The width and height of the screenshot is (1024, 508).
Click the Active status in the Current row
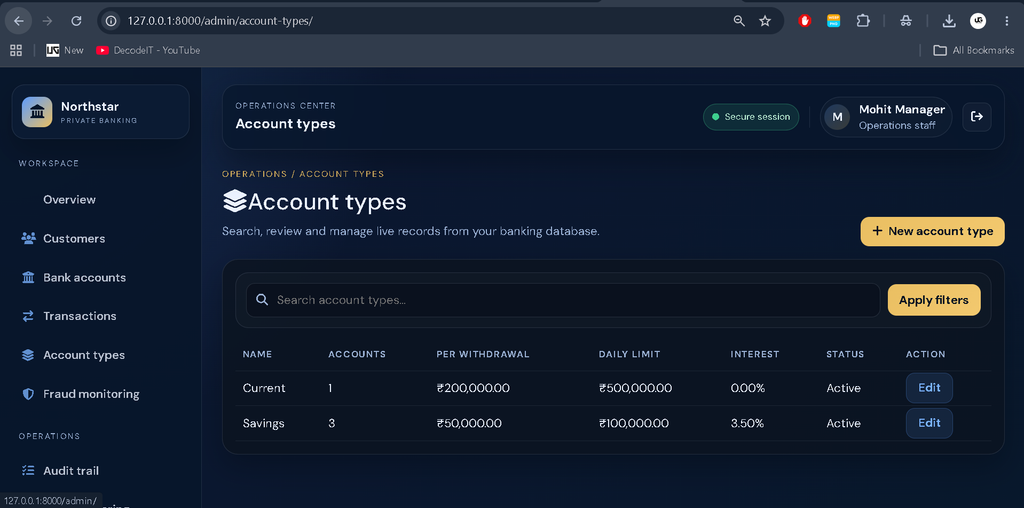point(843,388)
